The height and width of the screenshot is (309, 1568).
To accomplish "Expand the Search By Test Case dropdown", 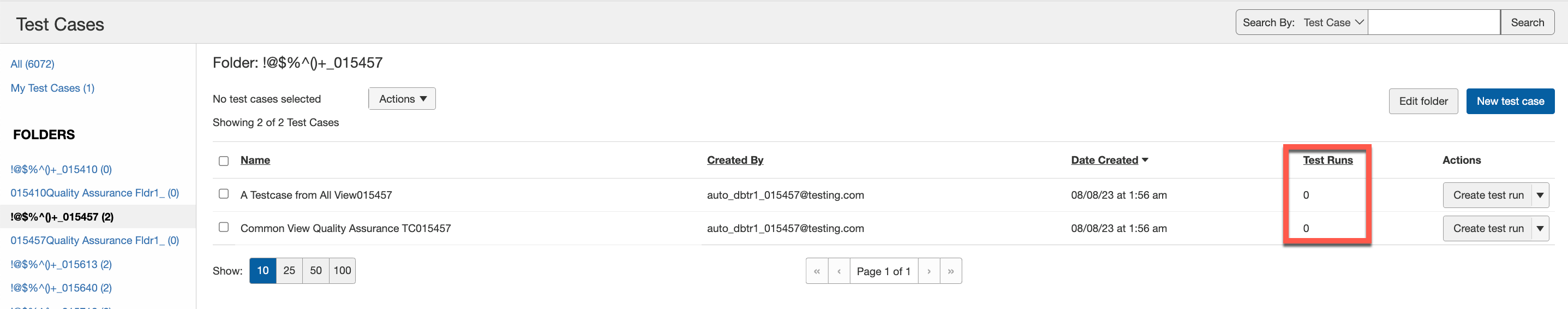I will click(x=1333, y=22).
